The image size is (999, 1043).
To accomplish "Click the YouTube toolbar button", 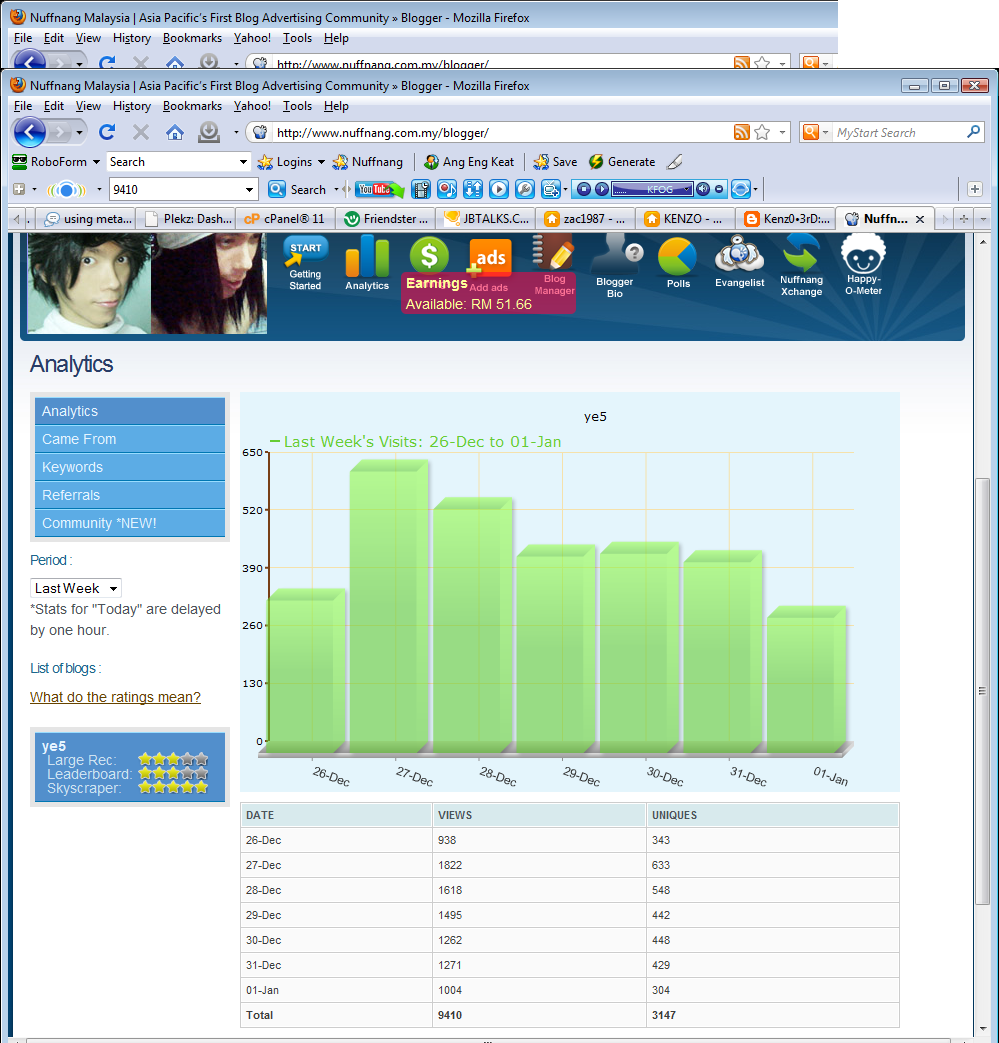I will pyautogui.click(x=379, y=190).
